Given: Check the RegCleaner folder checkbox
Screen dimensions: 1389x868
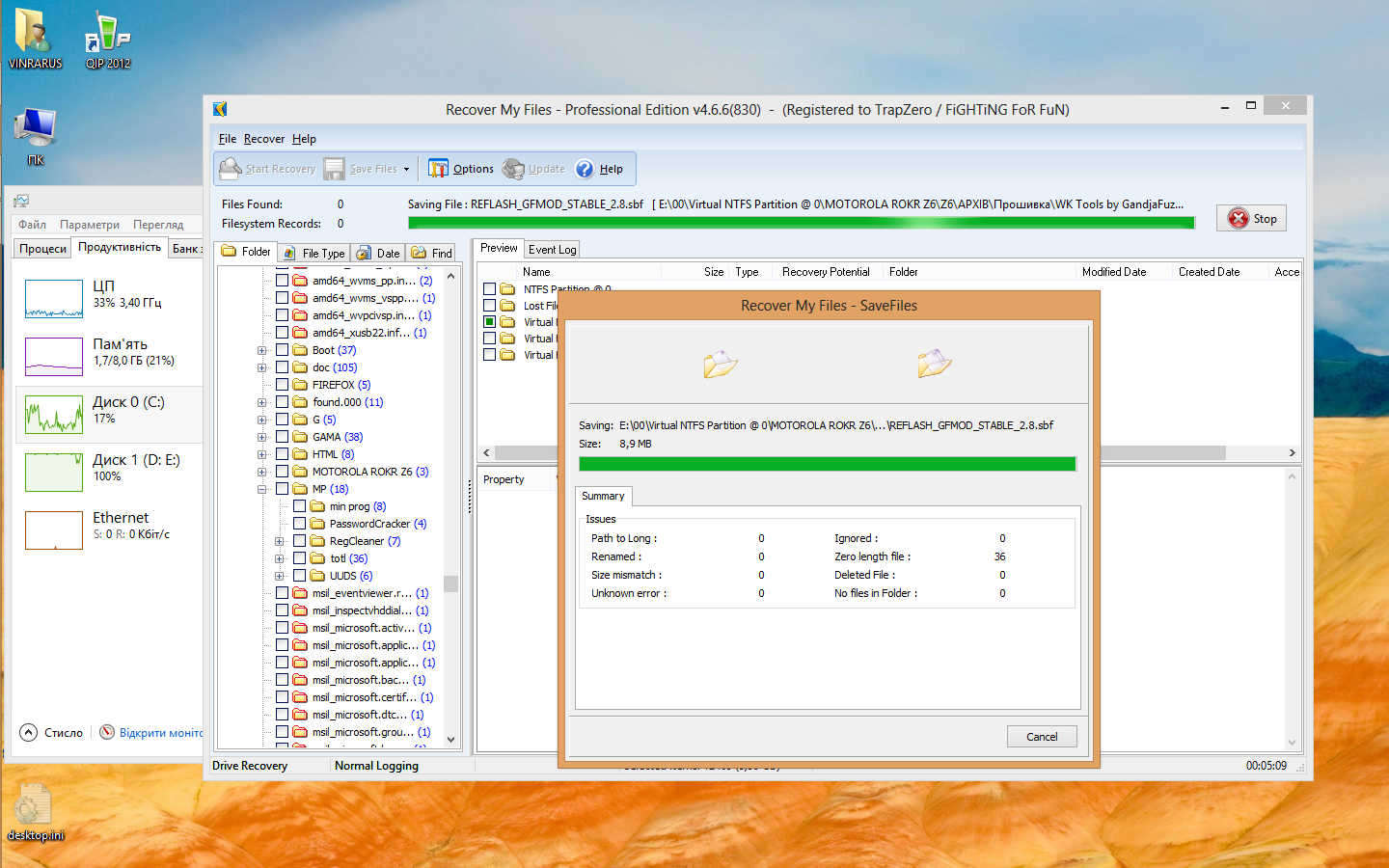Looking at the screenshot, I should 300,541.
